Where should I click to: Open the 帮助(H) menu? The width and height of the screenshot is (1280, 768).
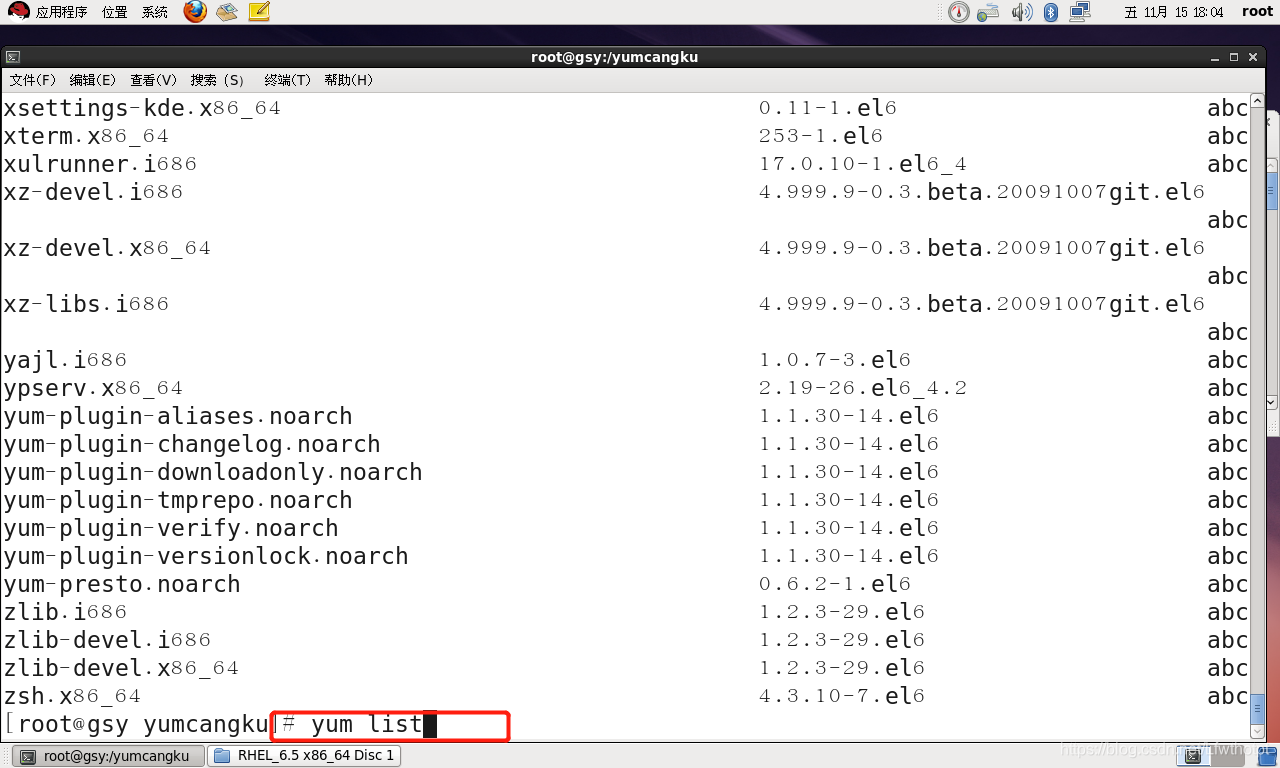tap(348, 80)
